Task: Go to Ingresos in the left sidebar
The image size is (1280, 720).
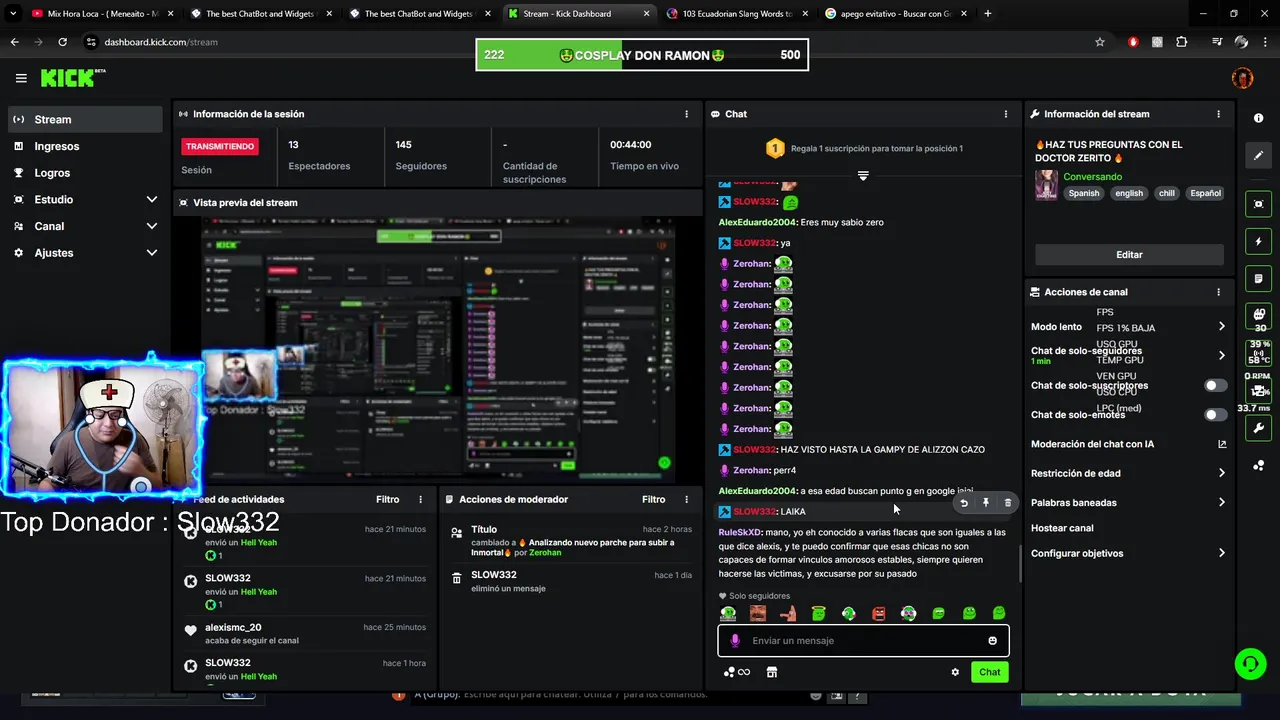Action: tap(85, 146)
